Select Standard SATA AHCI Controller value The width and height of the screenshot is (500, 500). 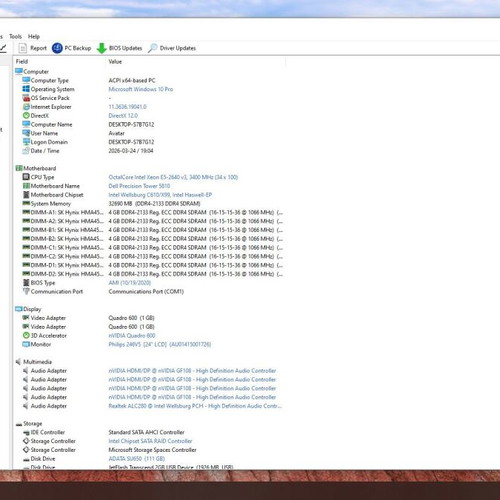pos(146,432)
